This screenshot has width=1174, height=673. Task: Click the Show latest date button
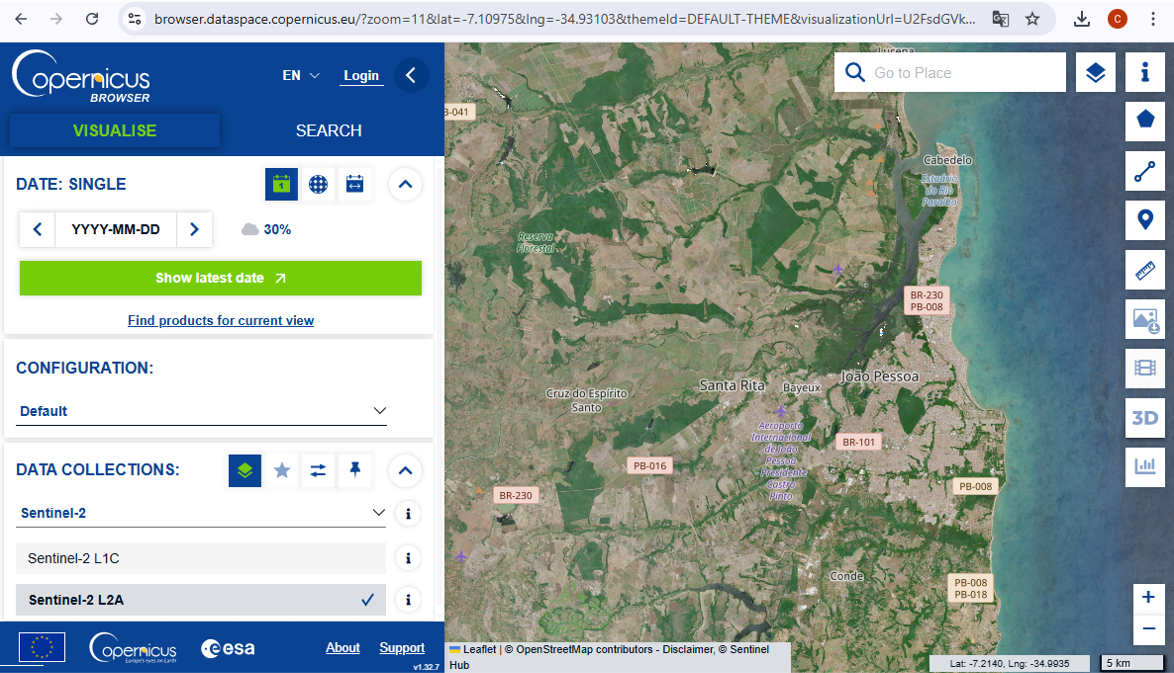point(220,278)
